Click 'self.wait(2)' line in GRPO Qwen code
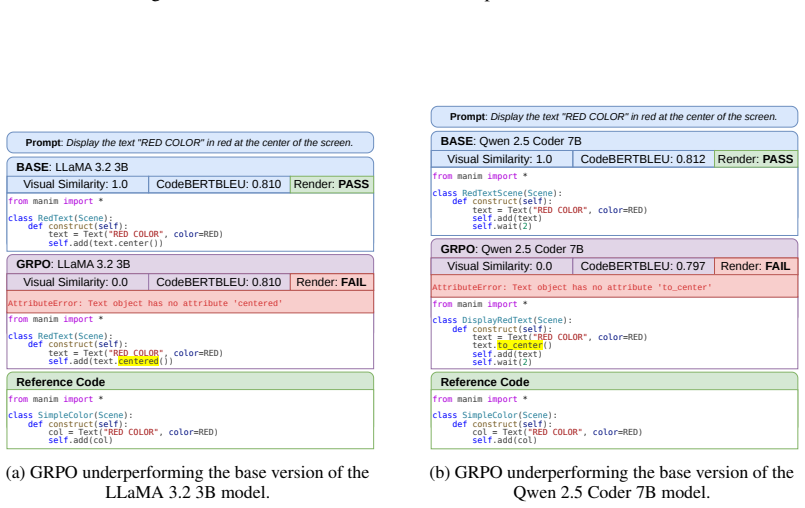Viewport: 805px width, 508px height. [x=502, y=362]
